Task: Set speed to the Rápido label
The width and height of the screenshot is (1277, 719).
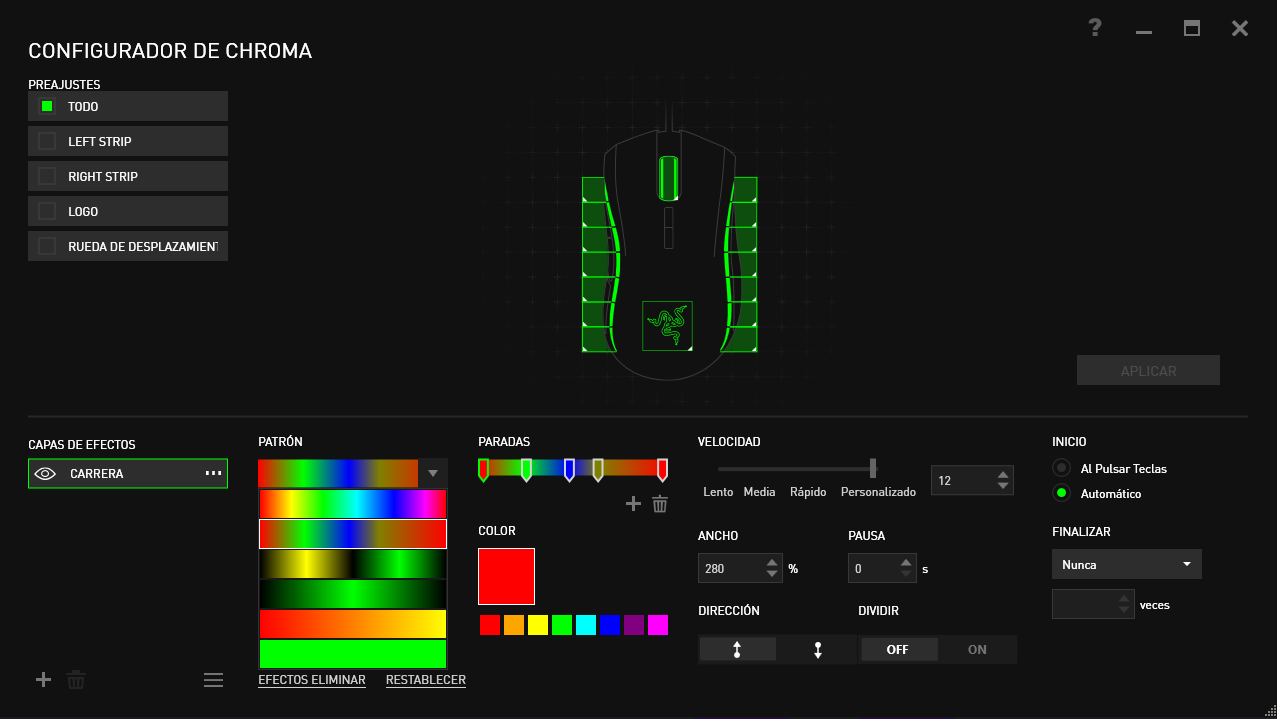Action: coord(808,492)
